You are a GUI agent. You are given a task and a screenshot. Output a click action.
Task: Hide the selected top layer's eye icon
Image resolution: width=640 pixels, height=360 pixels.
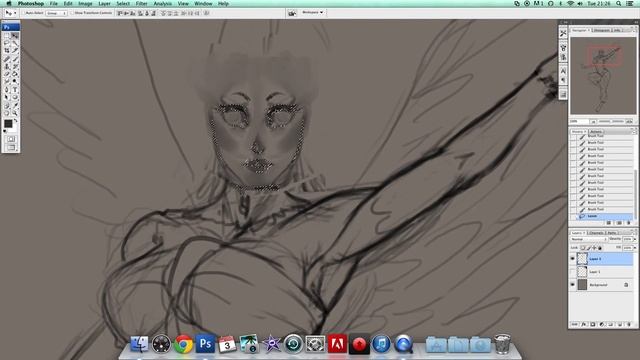point(572,259)
